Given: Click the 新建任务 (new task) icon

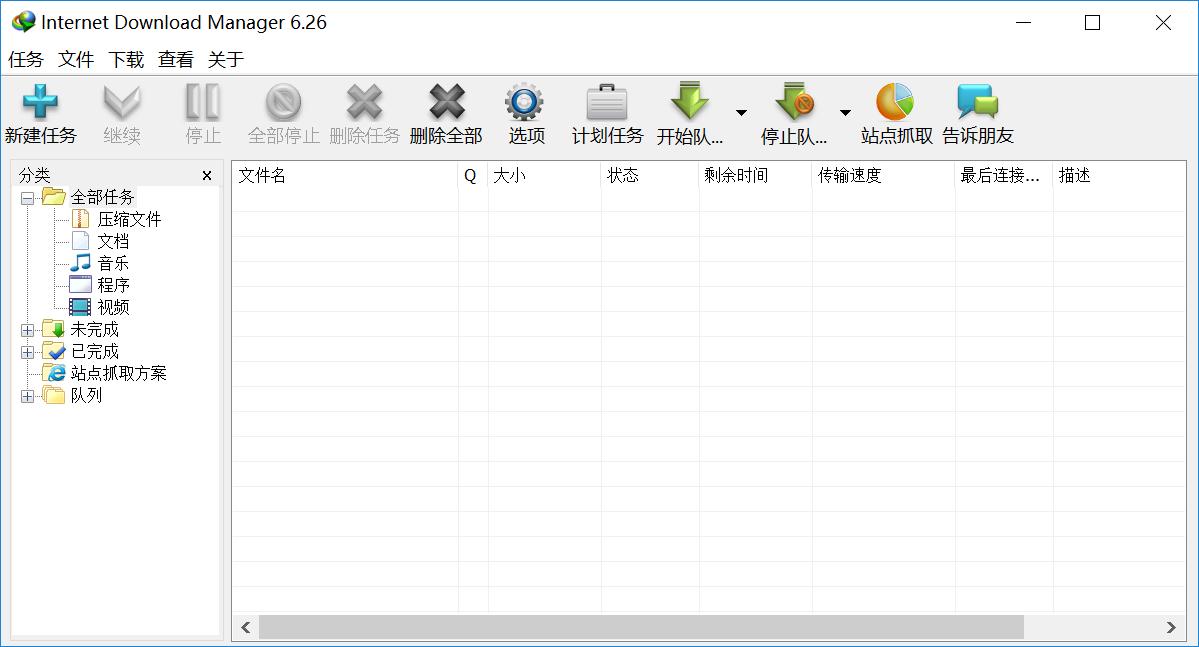Looking at the screenshot, I should tap(40, 103).
